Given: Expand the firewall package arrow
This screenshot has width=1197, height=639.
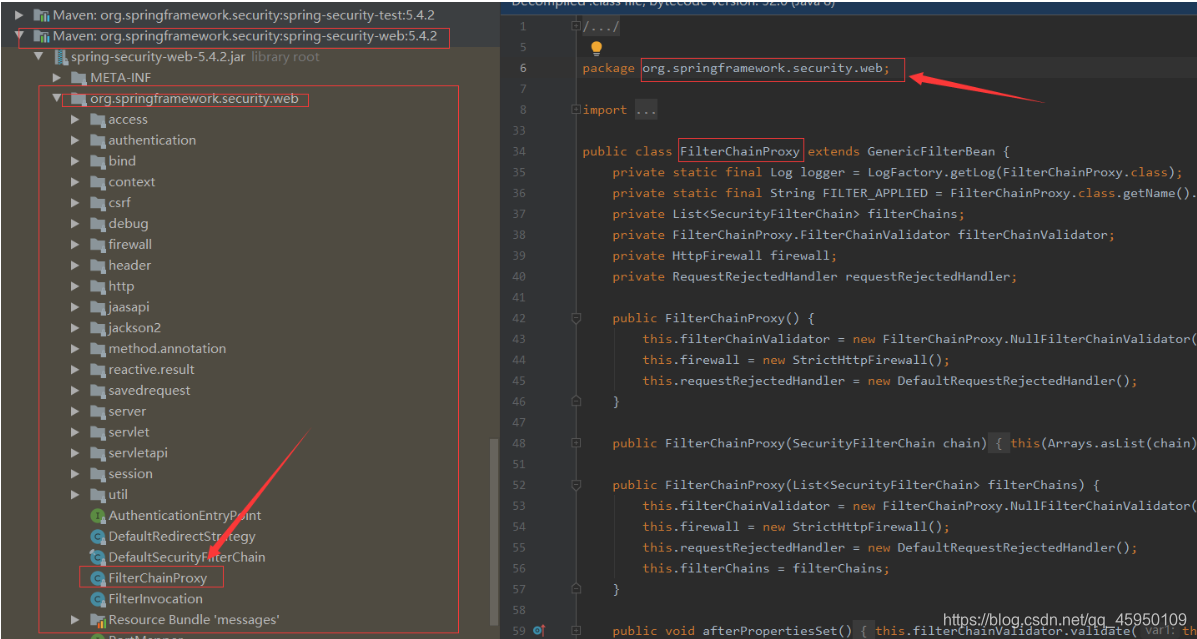Looking at the screenshot, I should point(75,244).
